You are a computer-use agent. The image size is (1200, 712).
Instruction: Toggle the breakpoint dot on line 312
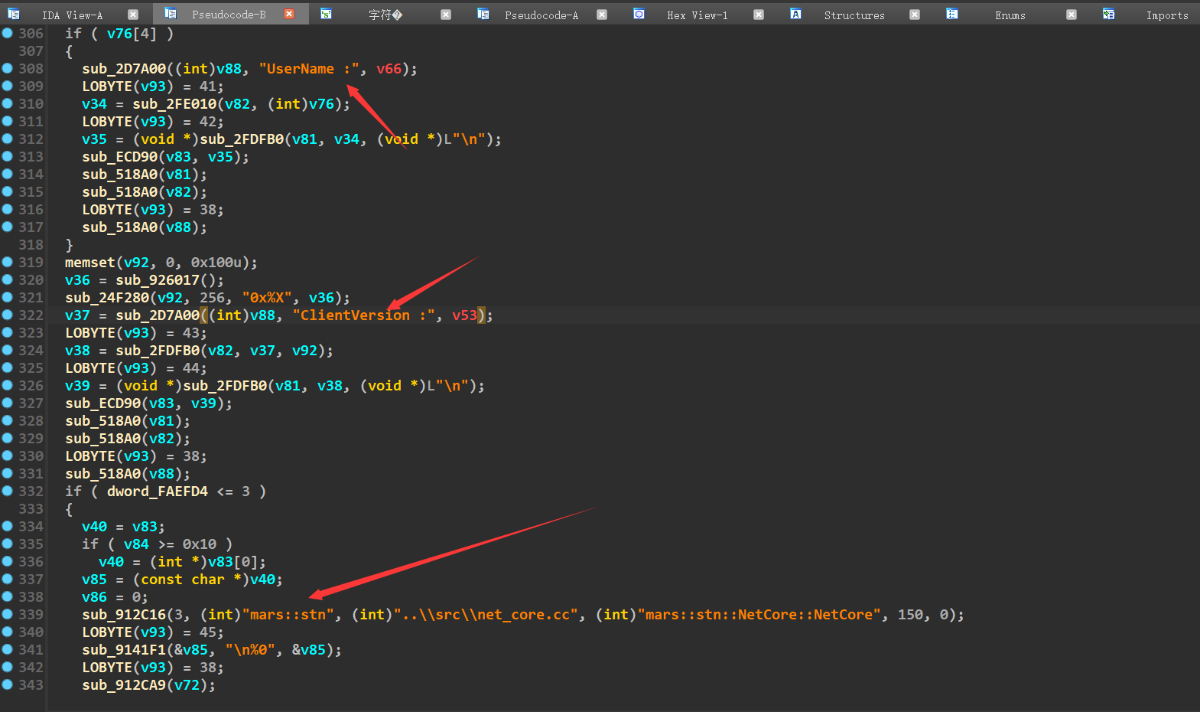7,139
